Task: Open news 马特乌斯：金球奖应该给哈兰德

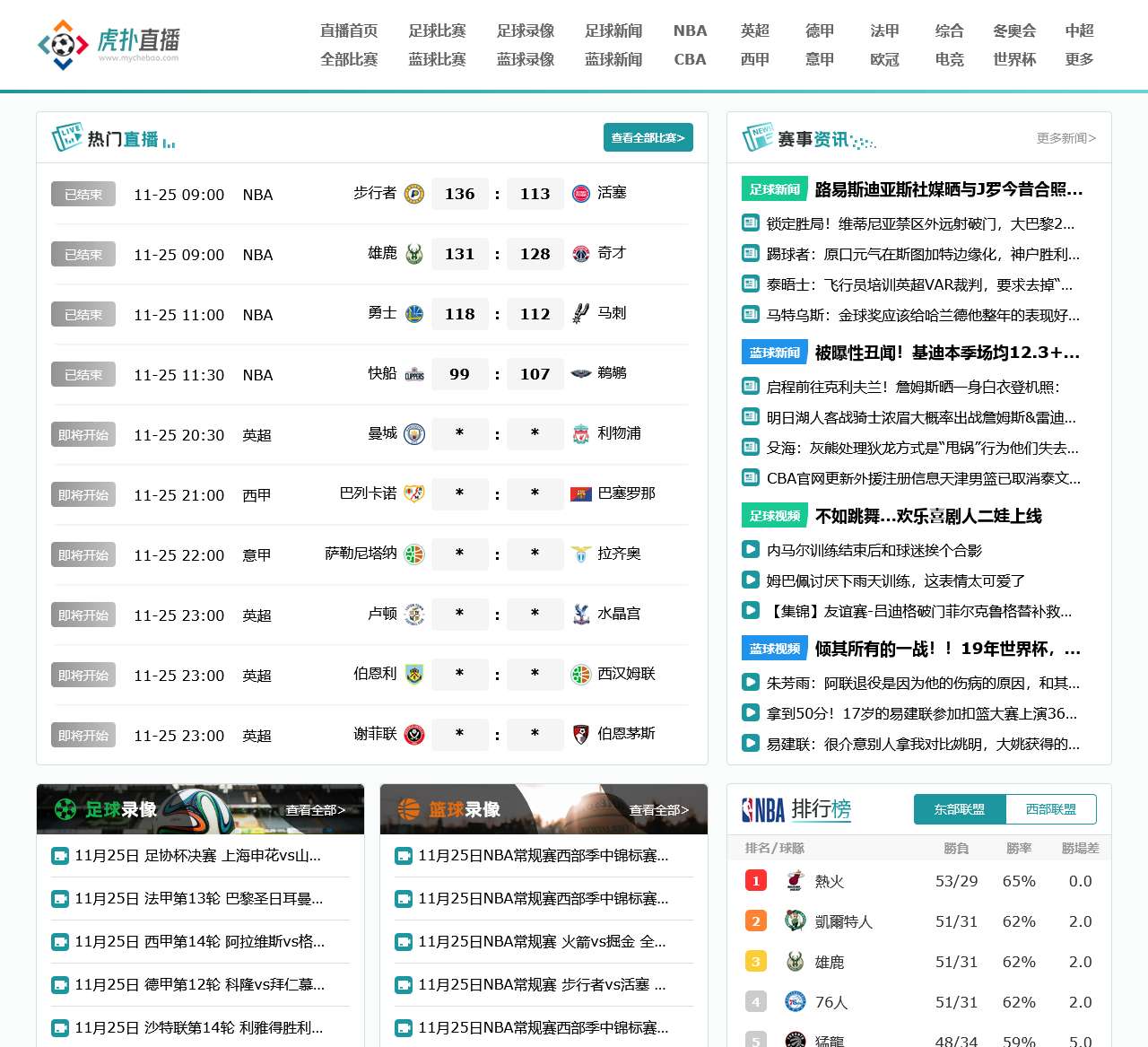Action: pos(923,315)
